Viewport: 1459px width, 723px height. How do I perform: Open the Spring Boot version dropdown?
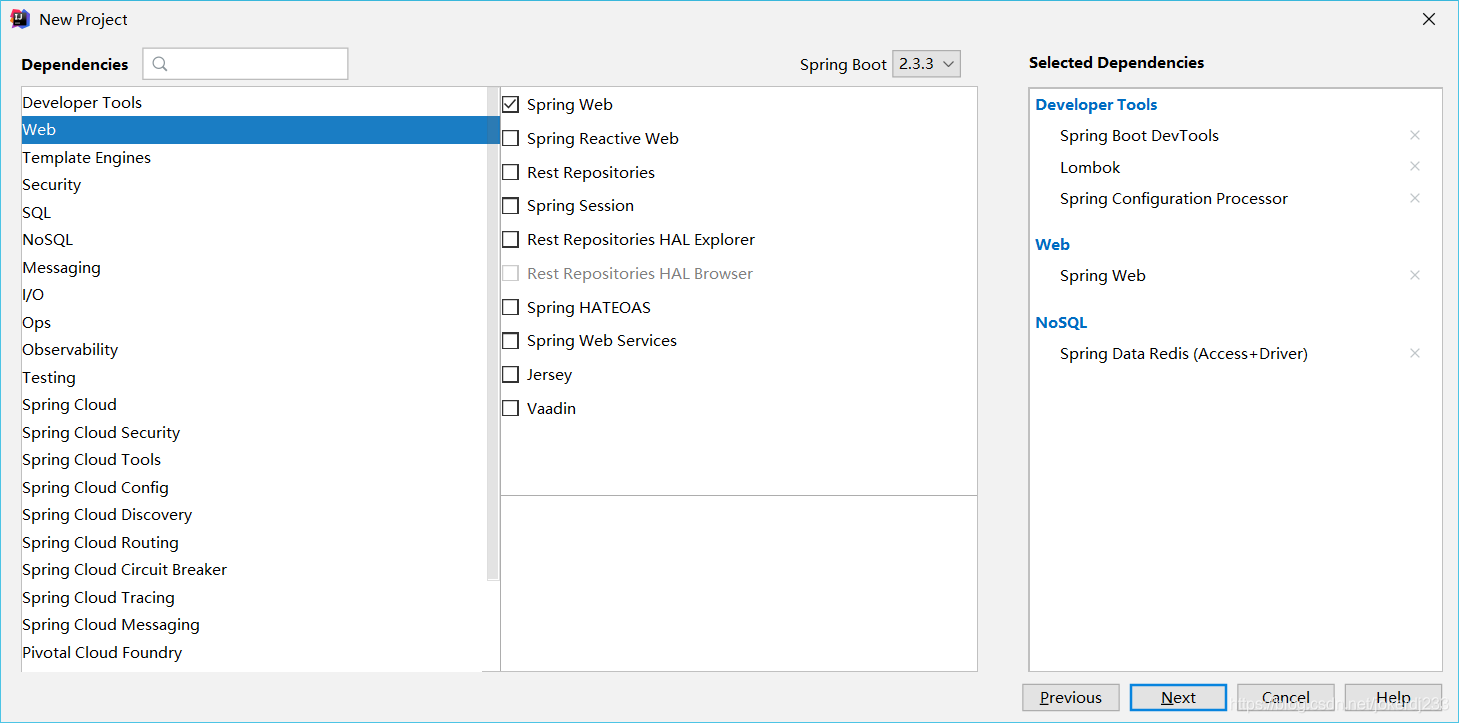coord(926,64)
